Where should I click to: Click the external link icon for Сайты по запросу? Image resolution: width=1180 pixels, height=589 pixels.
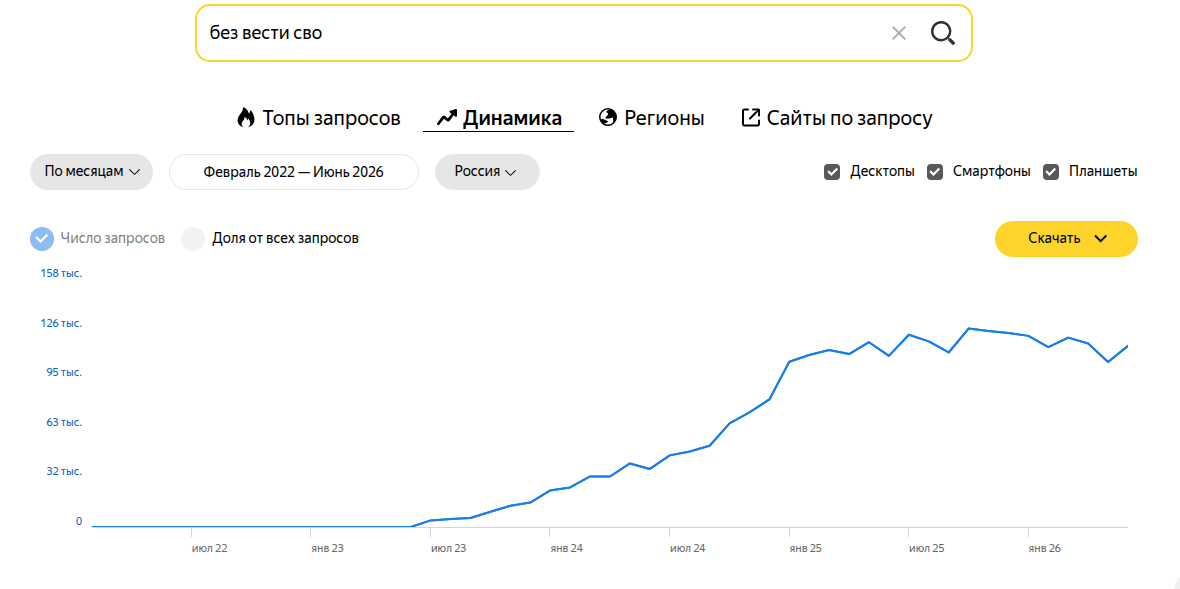(x=750, y=117)
